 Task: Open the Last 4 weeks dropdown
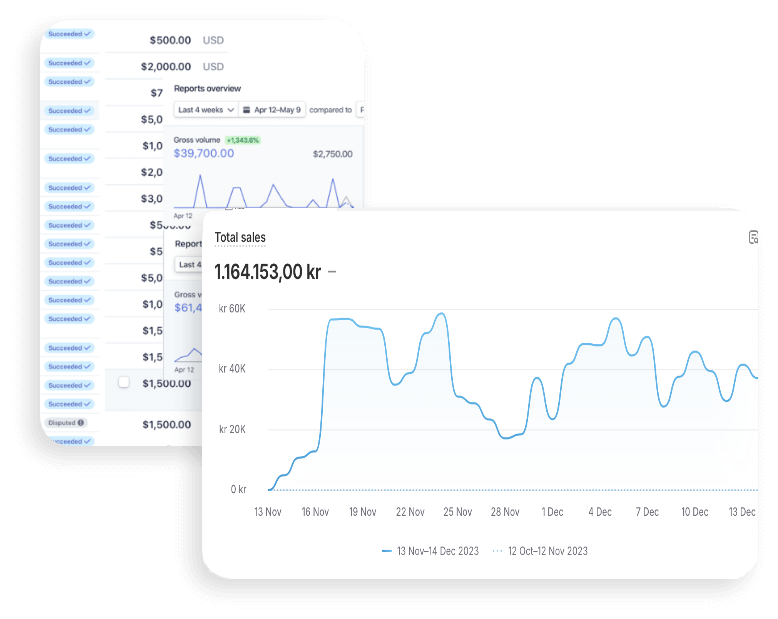(x=206, y=110)
